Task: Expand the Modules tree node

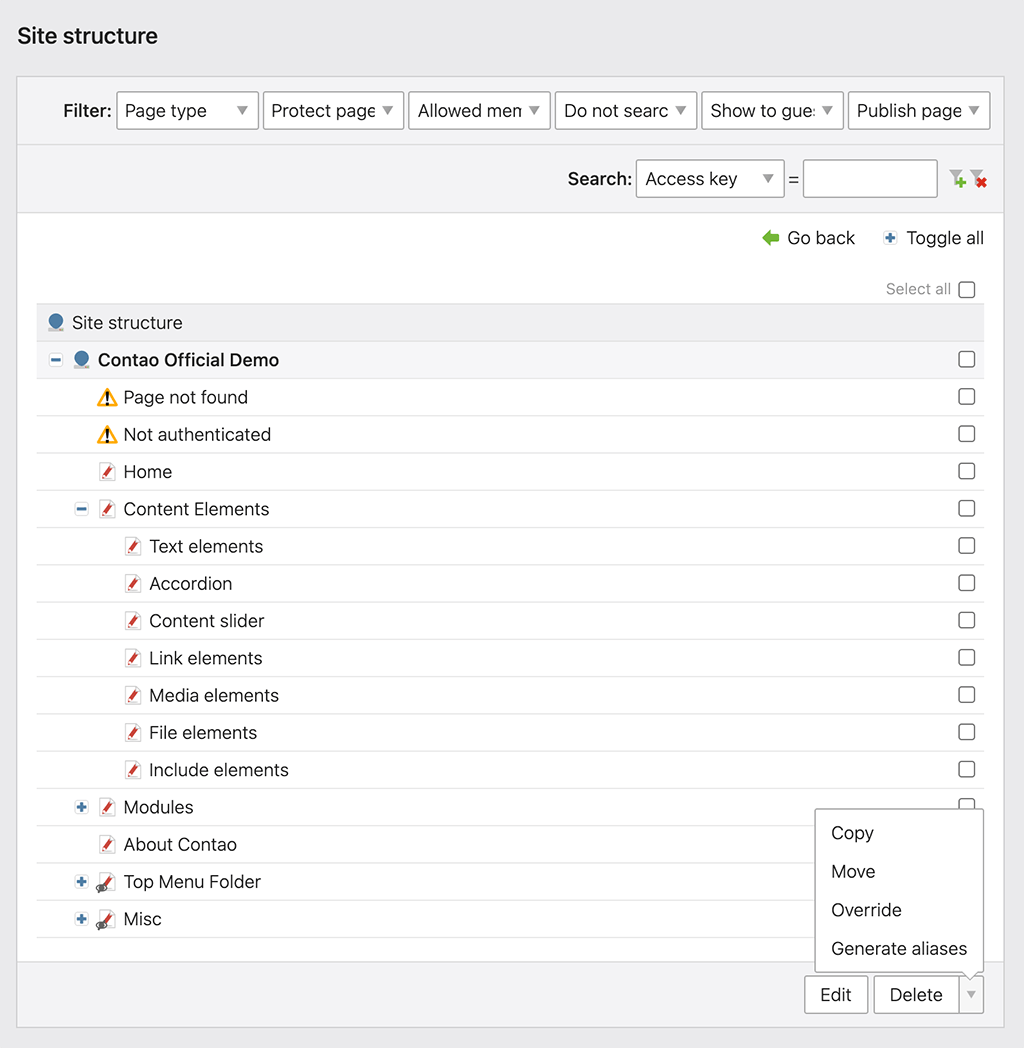Action: [82, 807]
